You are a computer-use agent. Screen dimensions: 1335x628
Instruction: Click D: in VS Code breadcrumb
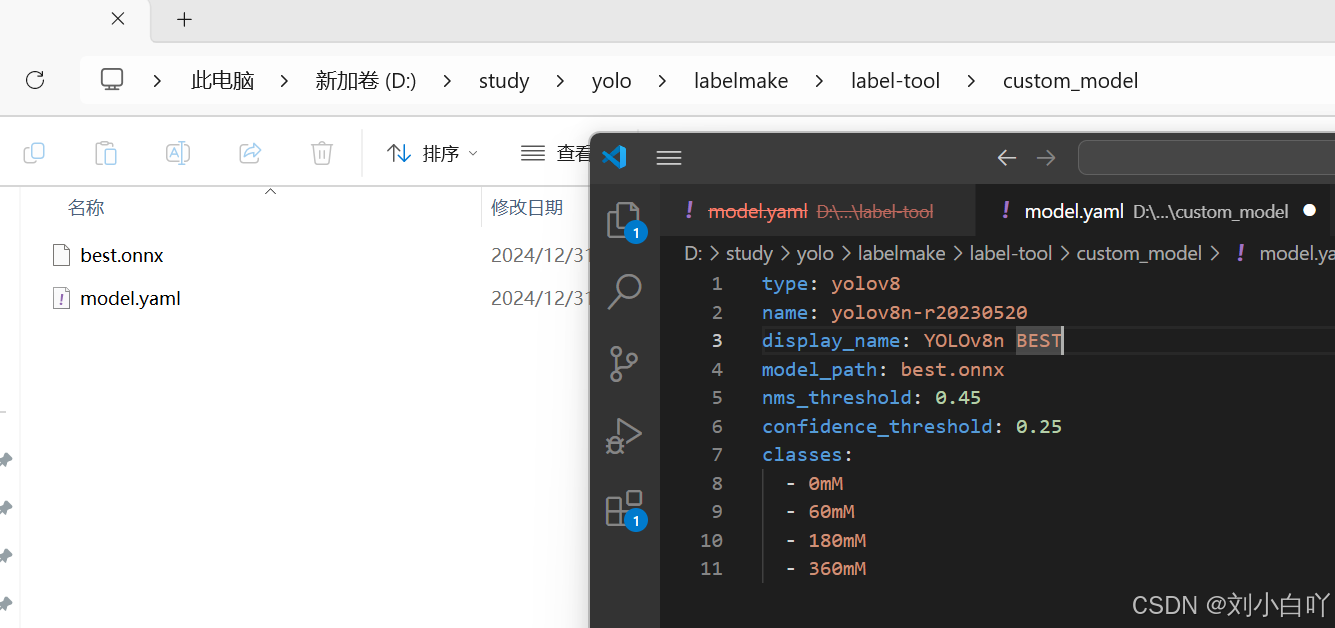pyautogui.click(x=693, y=254)
